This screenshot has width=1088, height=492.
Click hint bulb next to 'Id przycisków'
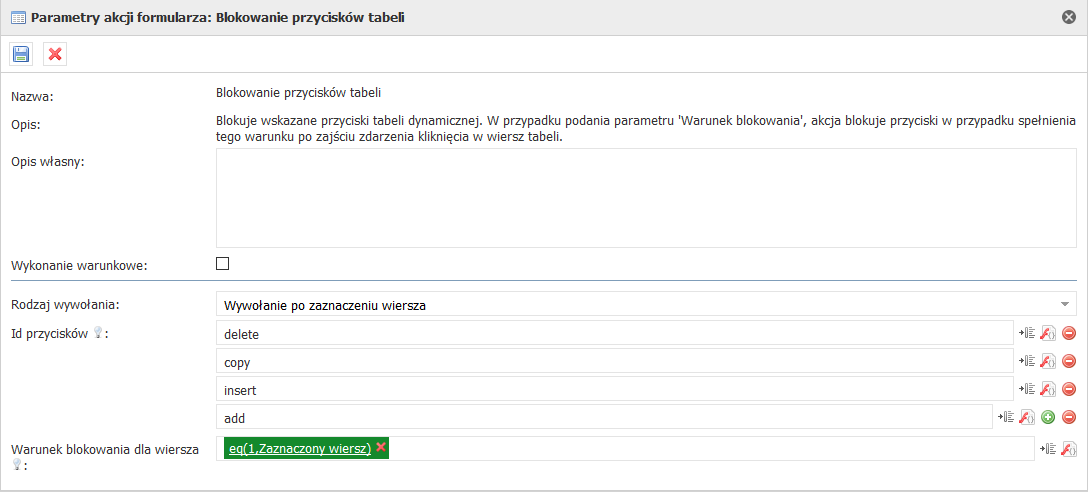pyautogui.click(x=98, y=334)
